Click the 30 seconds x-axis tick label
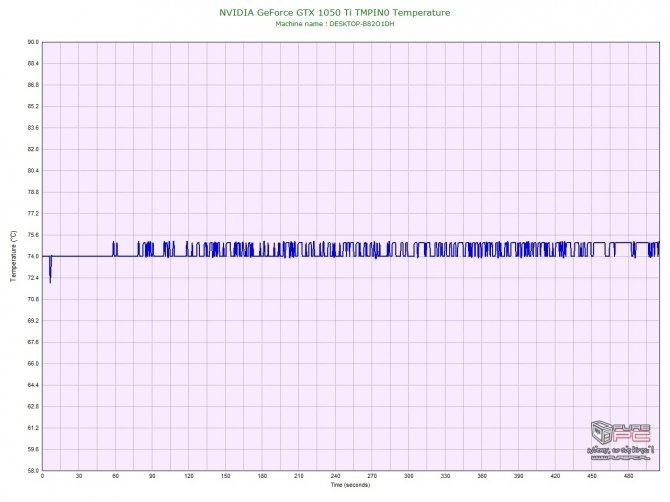Screen dimensions: 670x502 coord(79,476)
